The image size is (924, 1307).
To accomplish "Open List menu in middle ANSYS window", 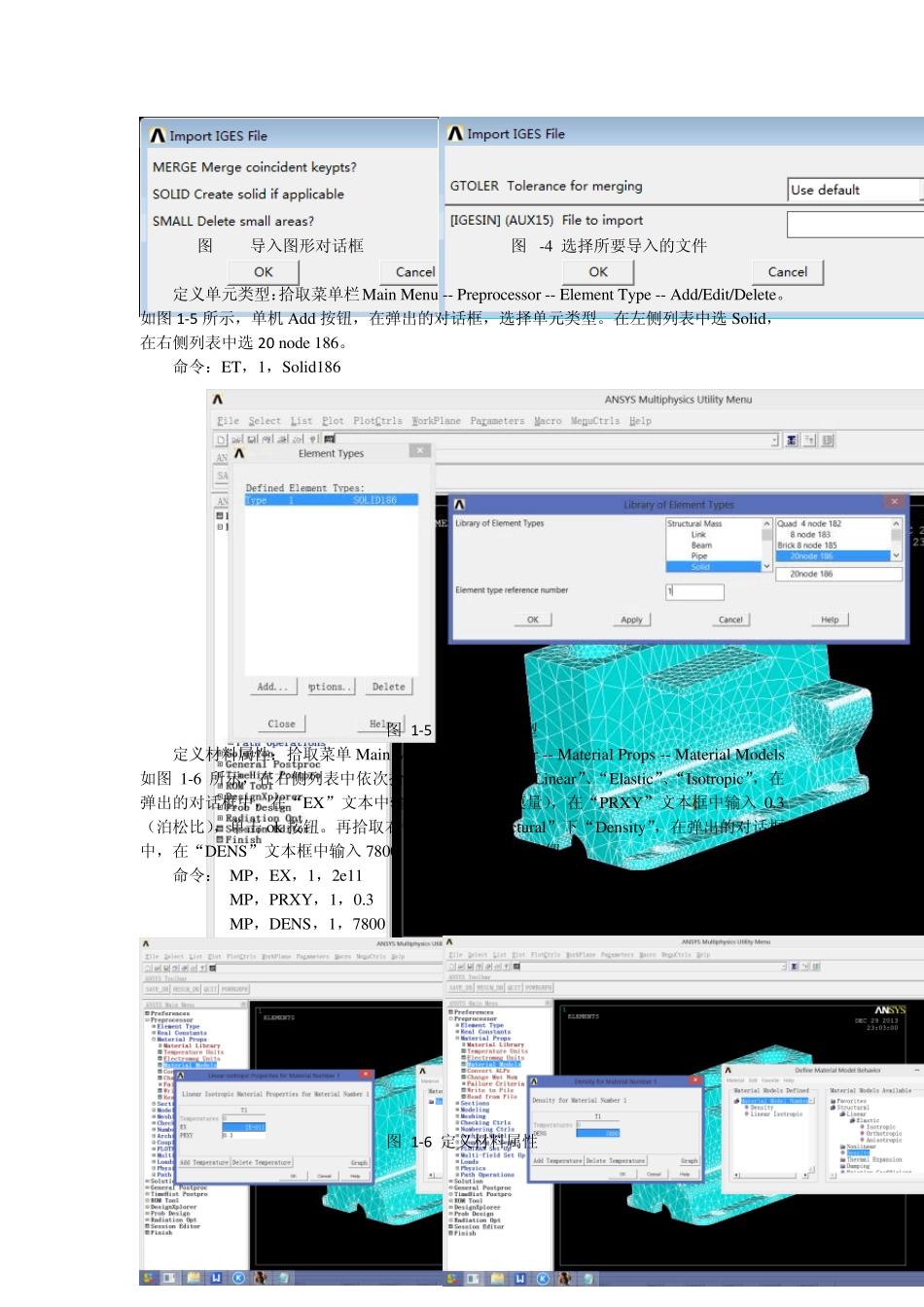I will click(302, 421).
